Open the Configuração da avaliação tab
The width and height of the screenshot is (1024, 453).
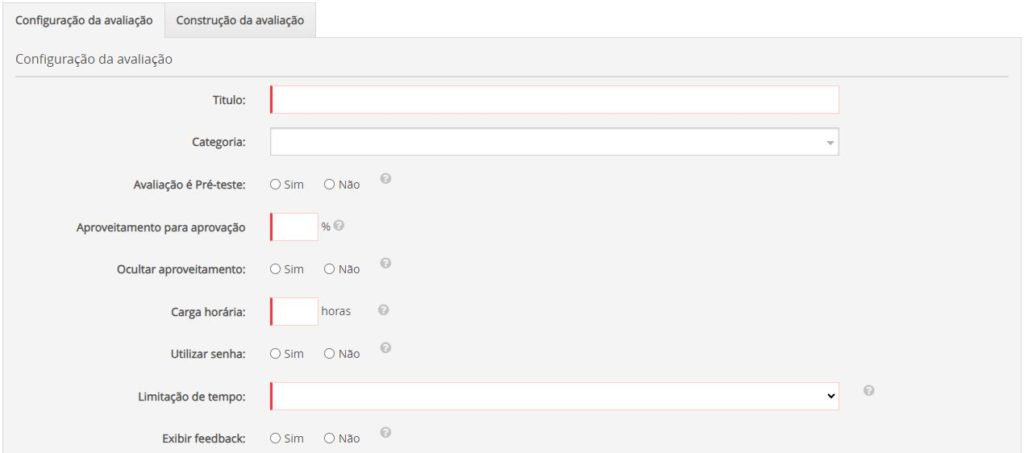84,19
